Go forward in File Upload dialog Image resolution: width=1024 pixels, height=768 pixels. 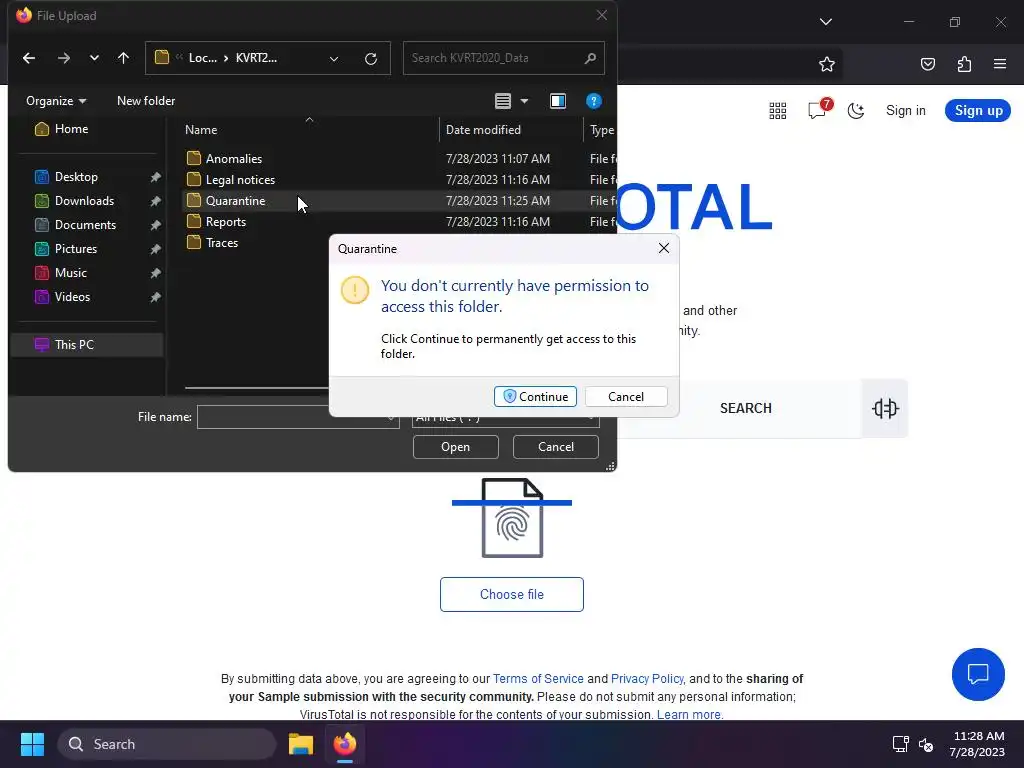[x=63, y=58]
